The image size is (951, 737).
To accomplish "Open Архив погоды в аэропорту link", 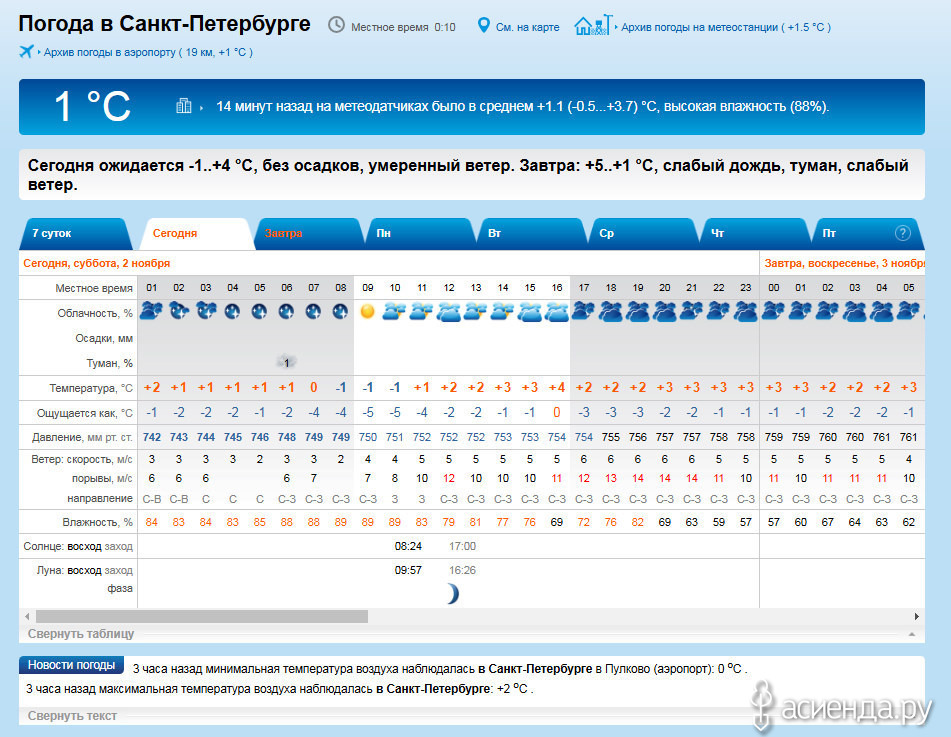I will point(148,52).
